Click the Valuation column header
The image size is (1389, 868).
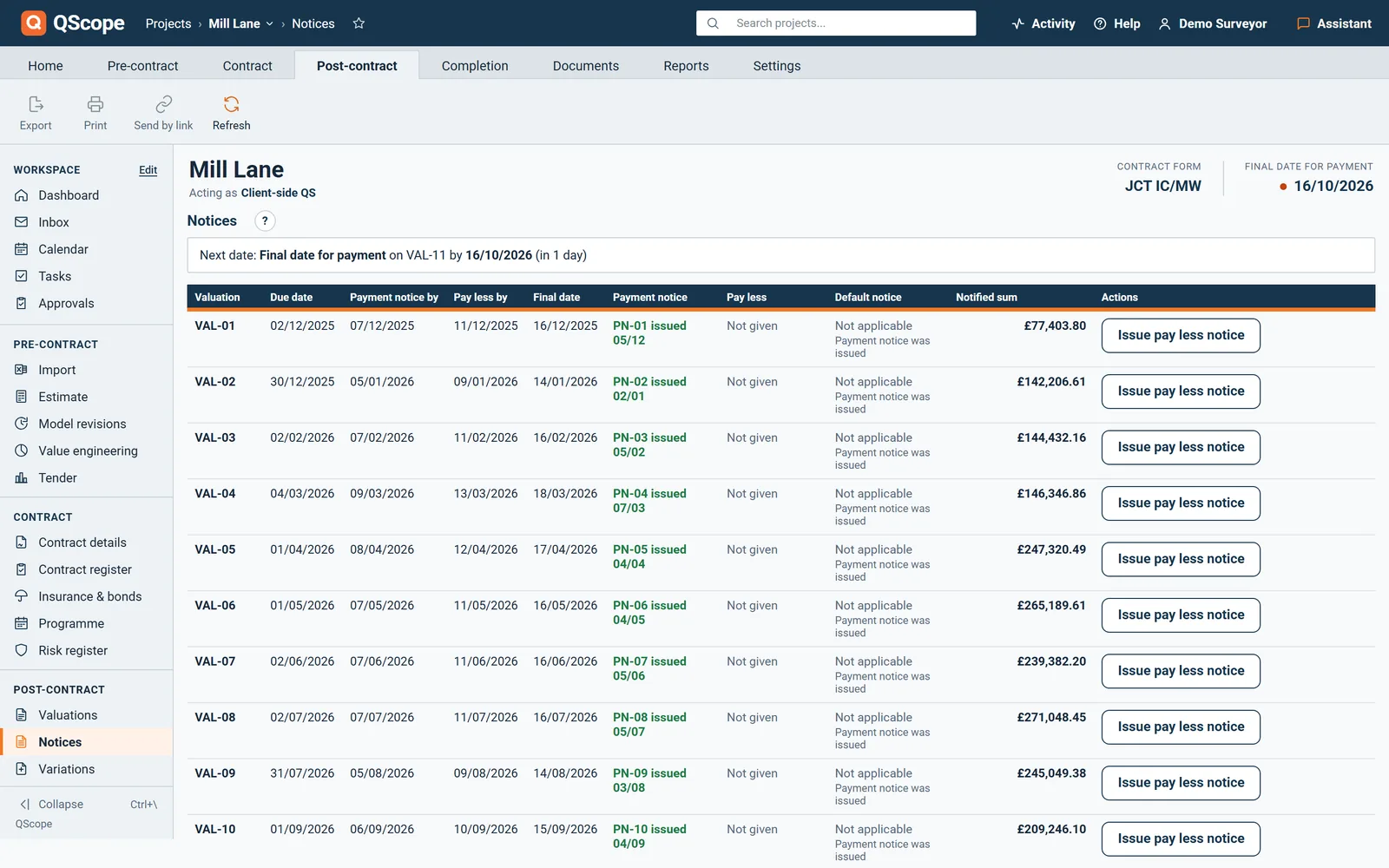click(217, 297)
